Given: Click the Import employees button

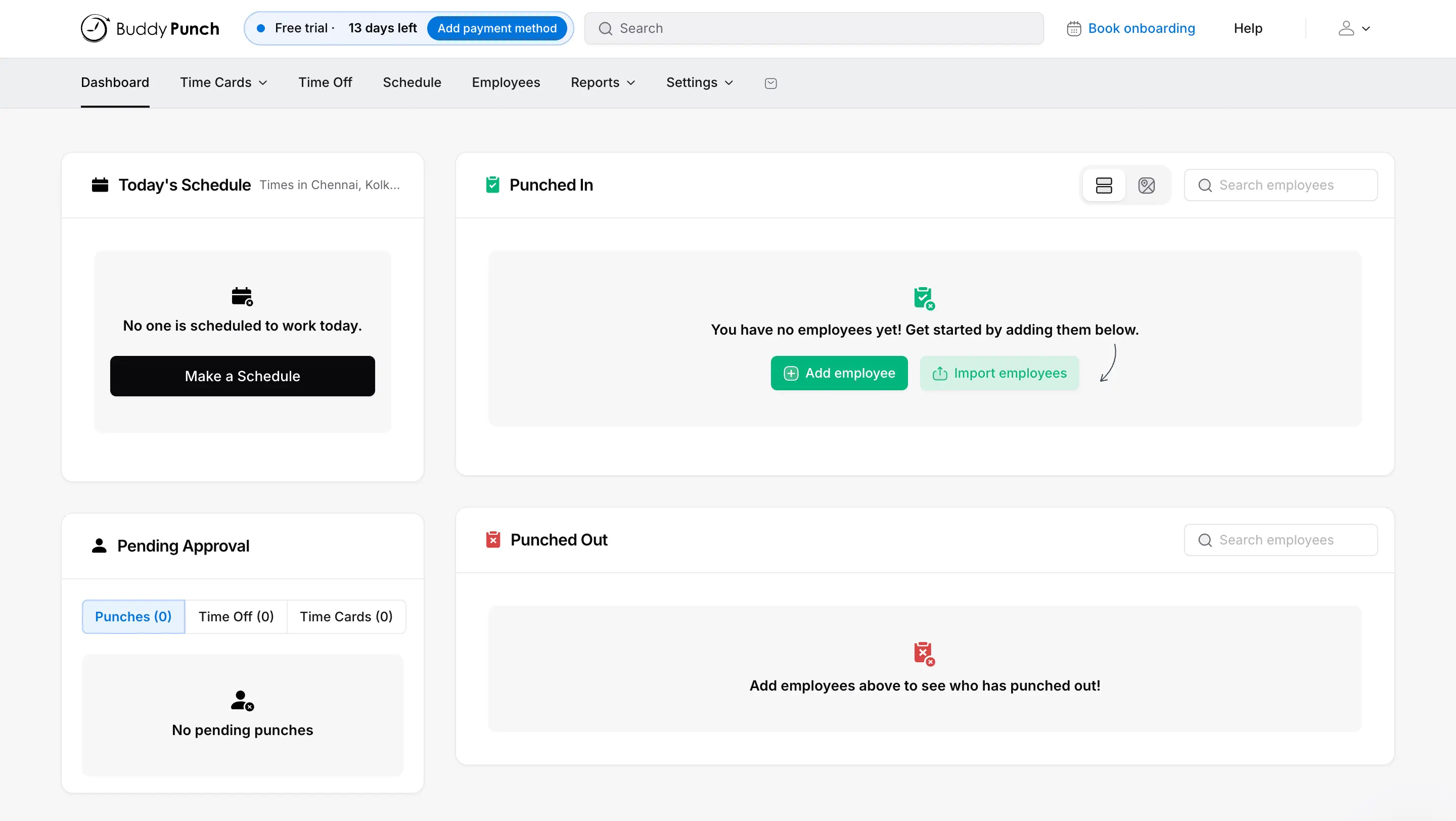Looking at the screenshot, I should [x=999, y=373].
